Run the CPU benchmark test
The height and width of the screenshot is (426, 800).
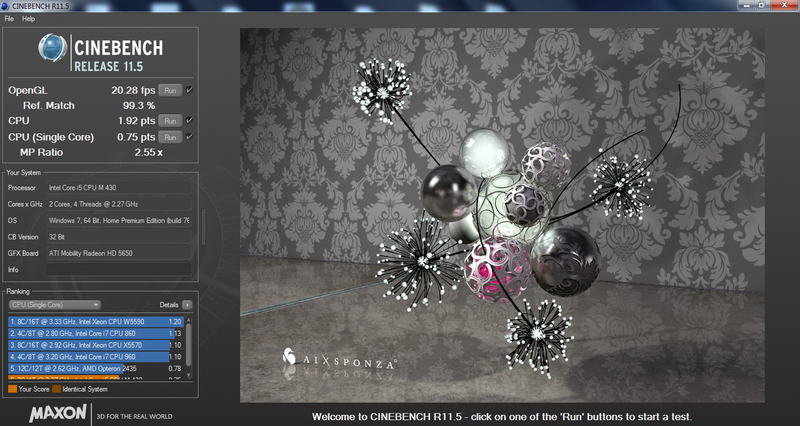click(x=170, y=121)
